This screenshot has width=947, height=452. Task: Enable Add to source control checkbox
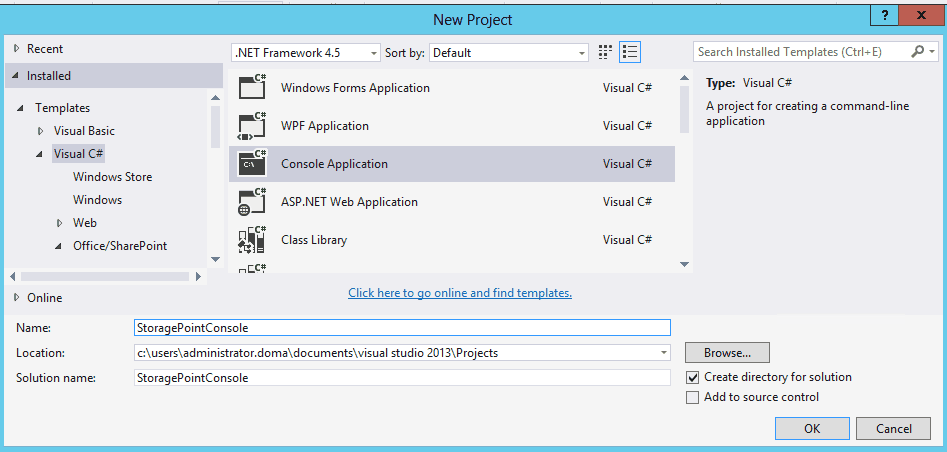[x=693, y=397]
